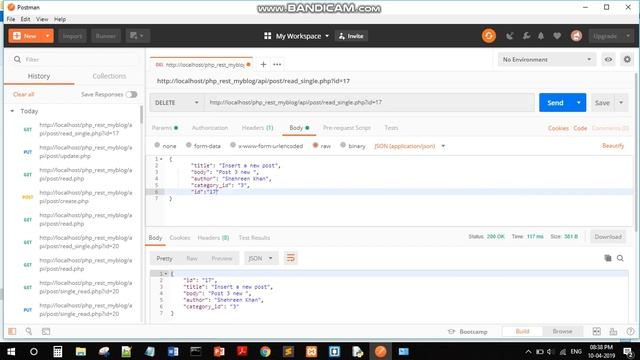
Task: Open response JSON format dropdown
Action: click(260, 258)
